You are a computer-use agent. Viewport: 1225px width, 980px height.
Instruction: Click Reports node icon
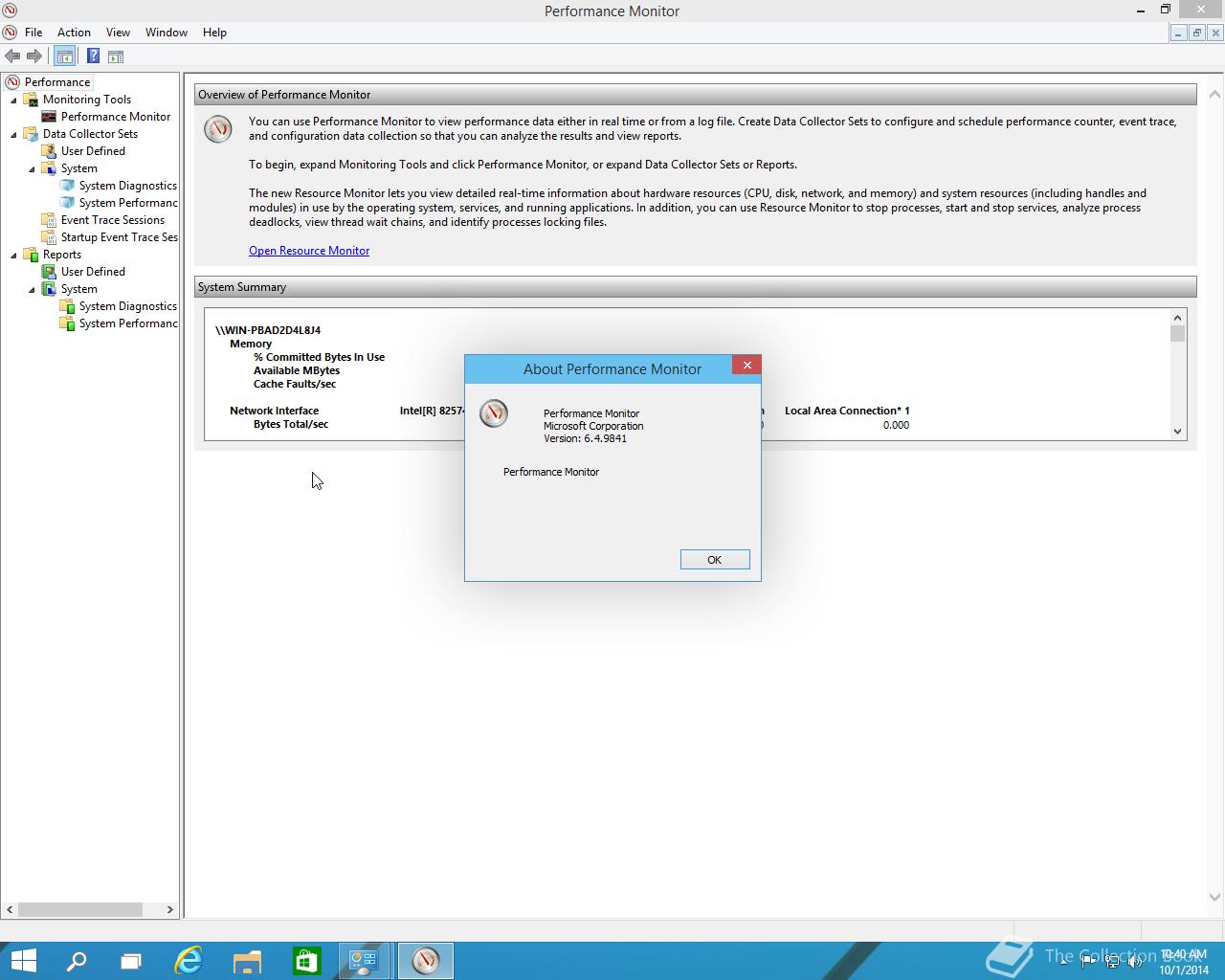(x=31, y=255)
